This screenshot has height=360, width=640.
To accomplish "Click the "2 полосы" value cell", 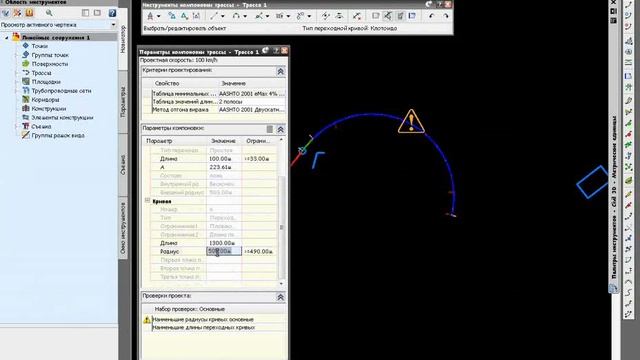I will (251, 101).
